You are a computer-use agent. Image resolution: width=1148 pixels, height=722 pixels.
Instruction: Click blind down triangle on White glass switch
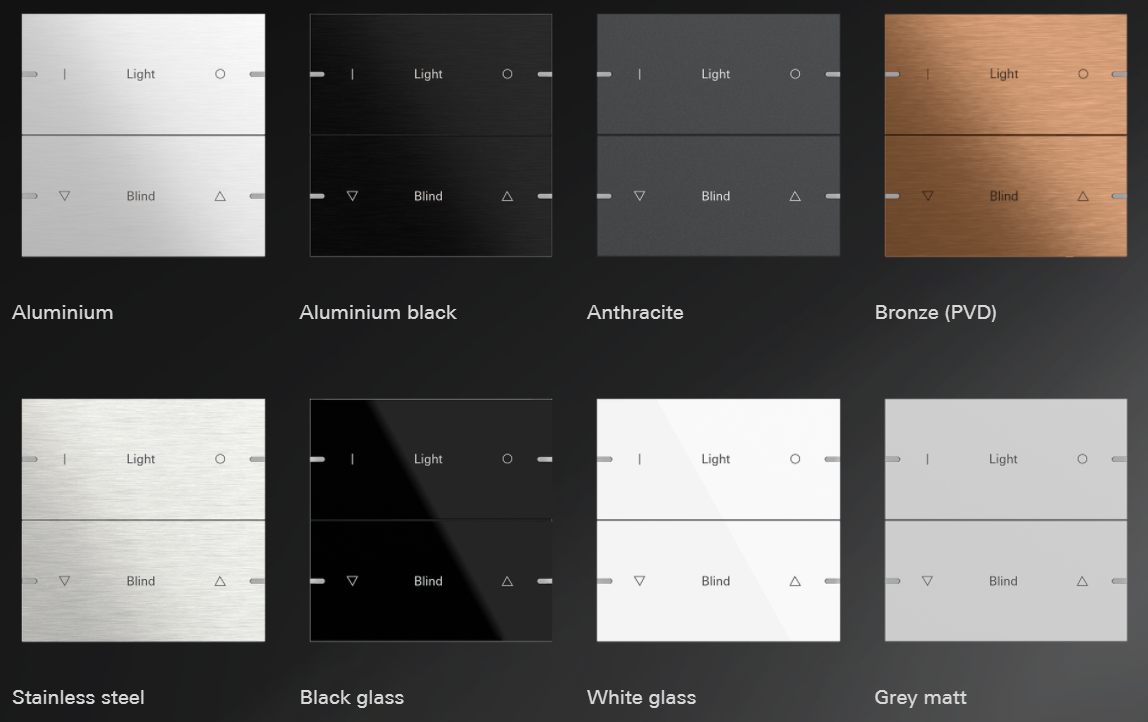tap(639, 581)
